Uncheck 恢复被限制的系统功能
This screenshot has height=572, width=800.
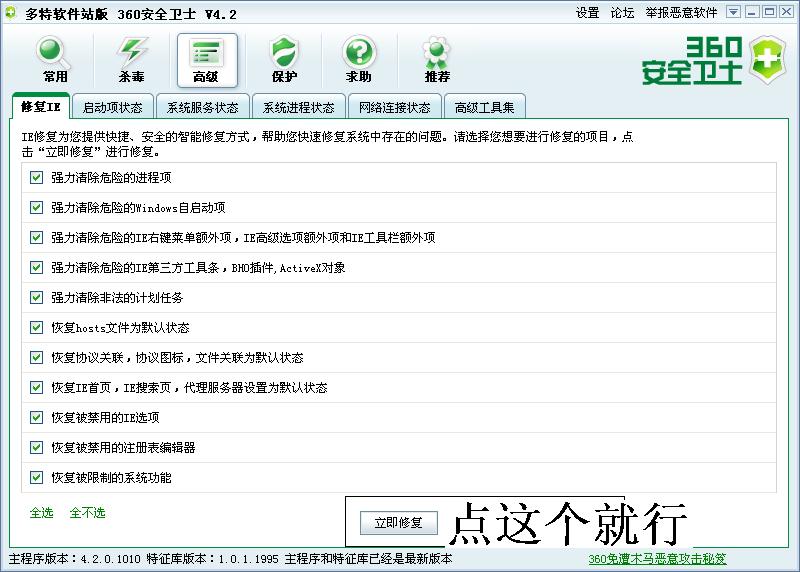[x=36, y=478]
